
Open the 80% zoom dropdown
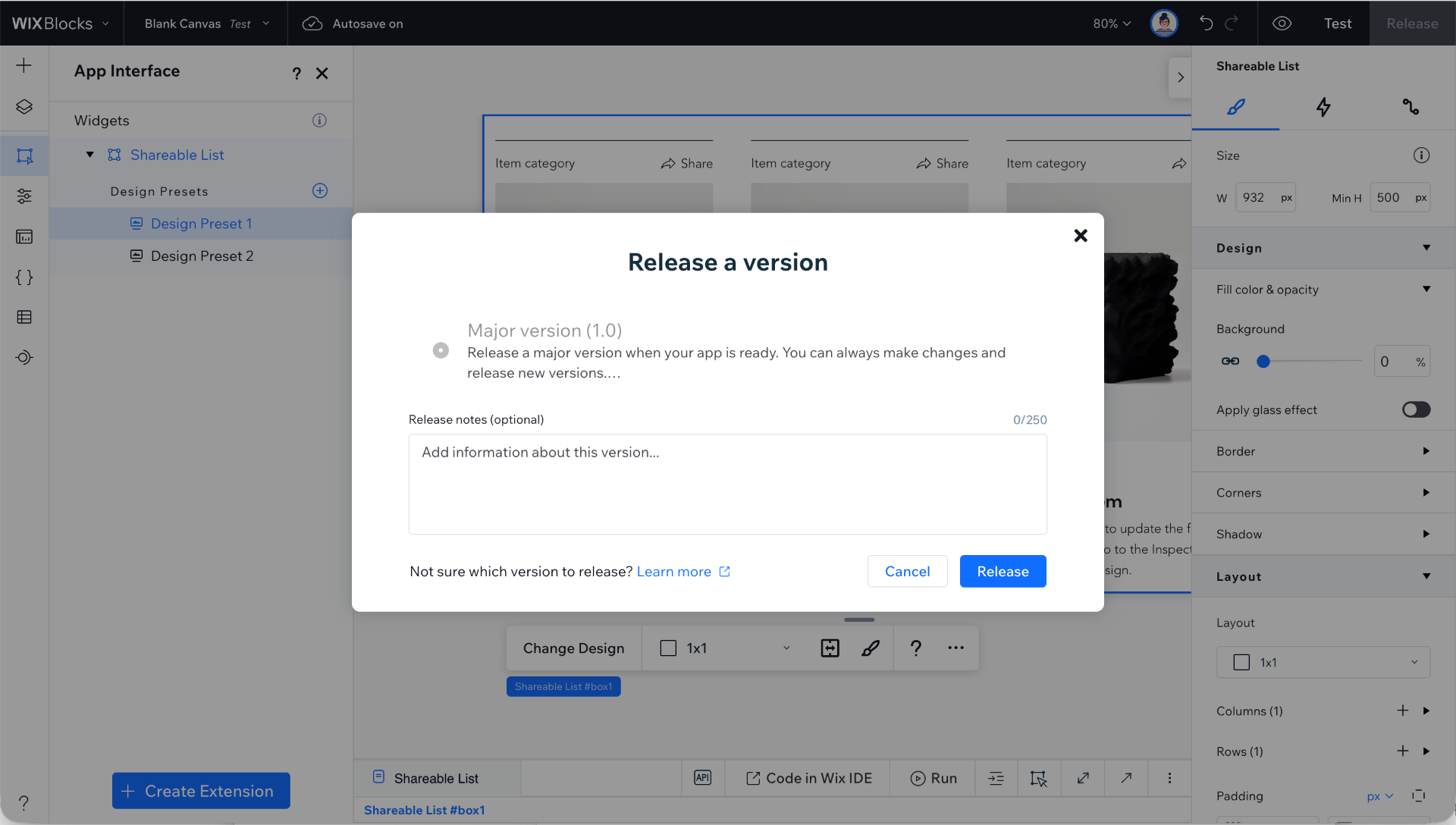click(x=1112, y=24)
